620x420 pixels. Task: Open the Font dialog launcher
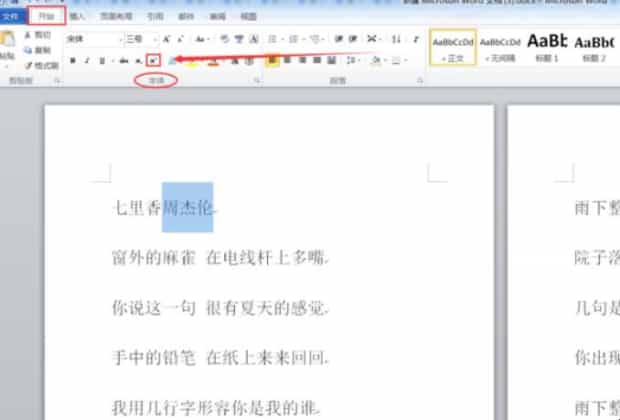[257, 81]
